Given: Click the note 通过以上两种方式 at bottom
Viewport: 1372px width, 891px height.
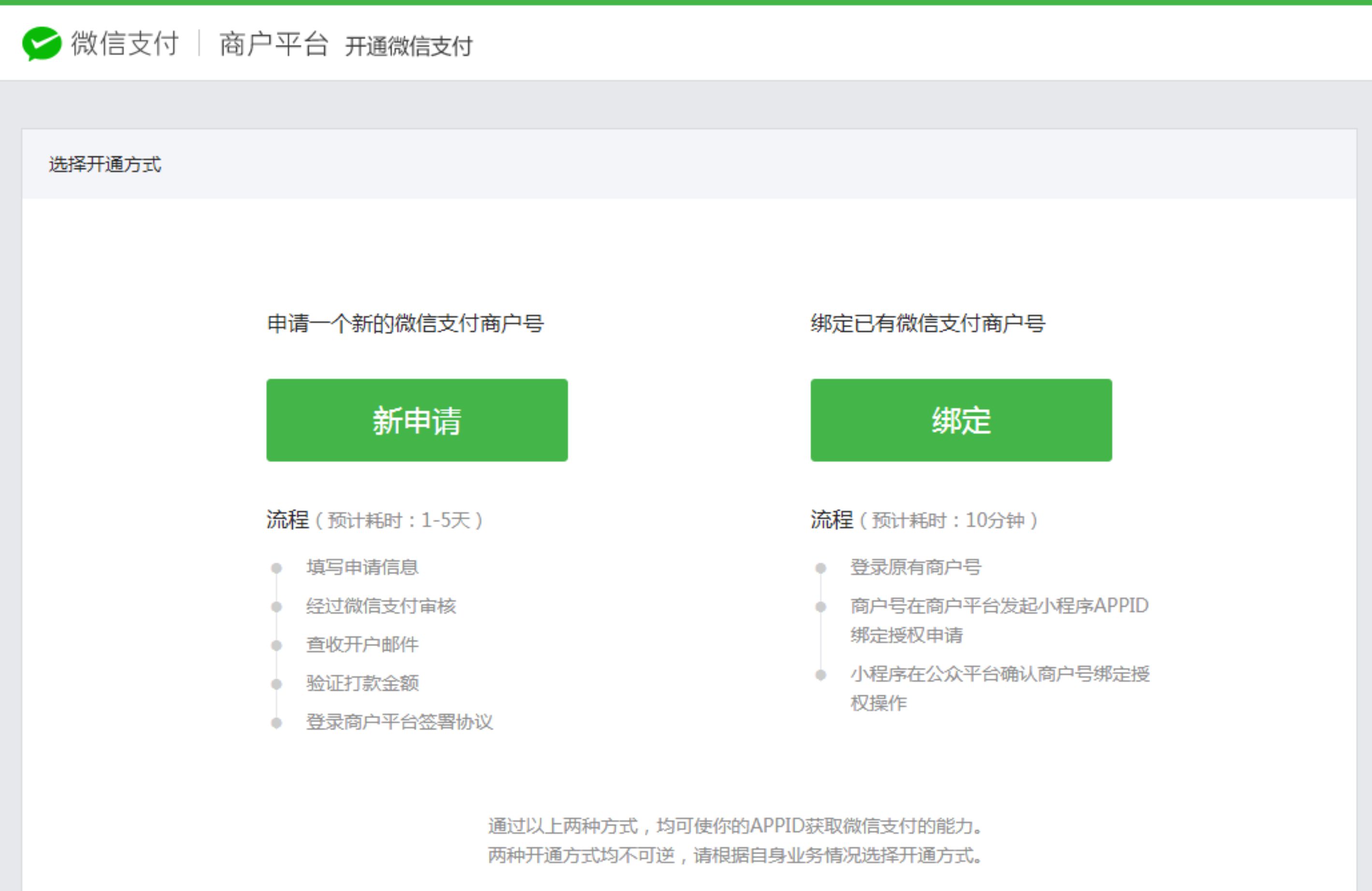Looking at the screenshot, I should tap(736, 826).
